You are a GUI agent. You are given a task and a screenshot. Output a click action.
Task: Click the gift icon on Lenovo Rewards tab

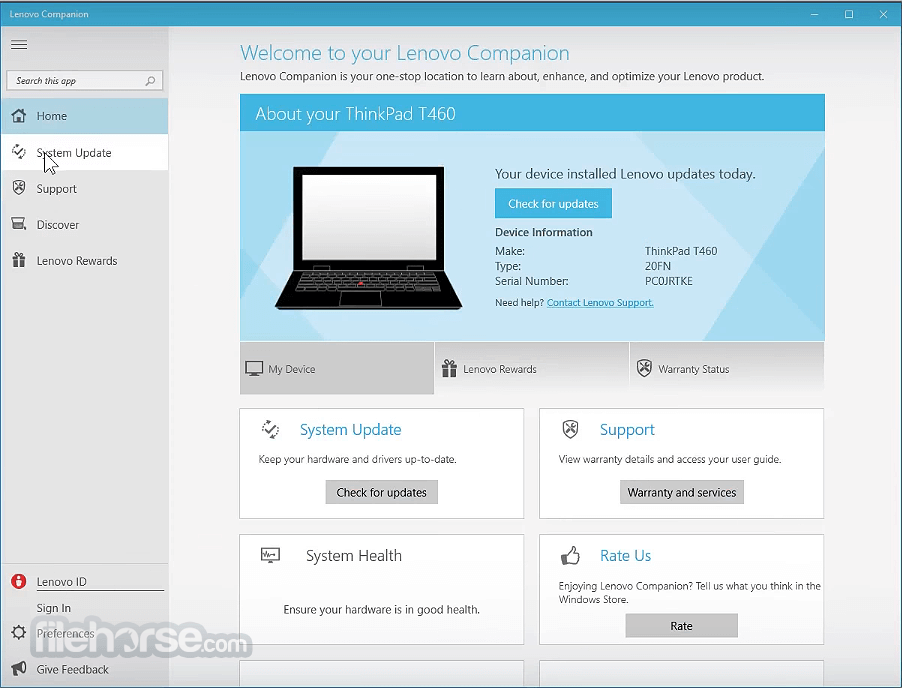pyautogui.click(x=449, y=368)
